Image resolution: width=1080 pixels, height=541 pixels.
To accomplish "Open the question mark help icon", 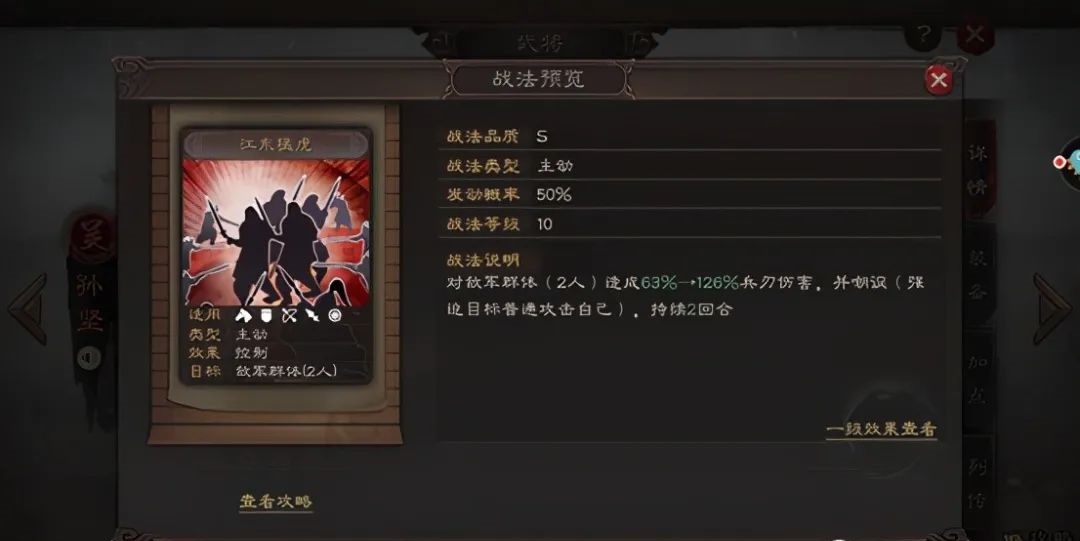I will pyautogui.click(x=924, y=32).
